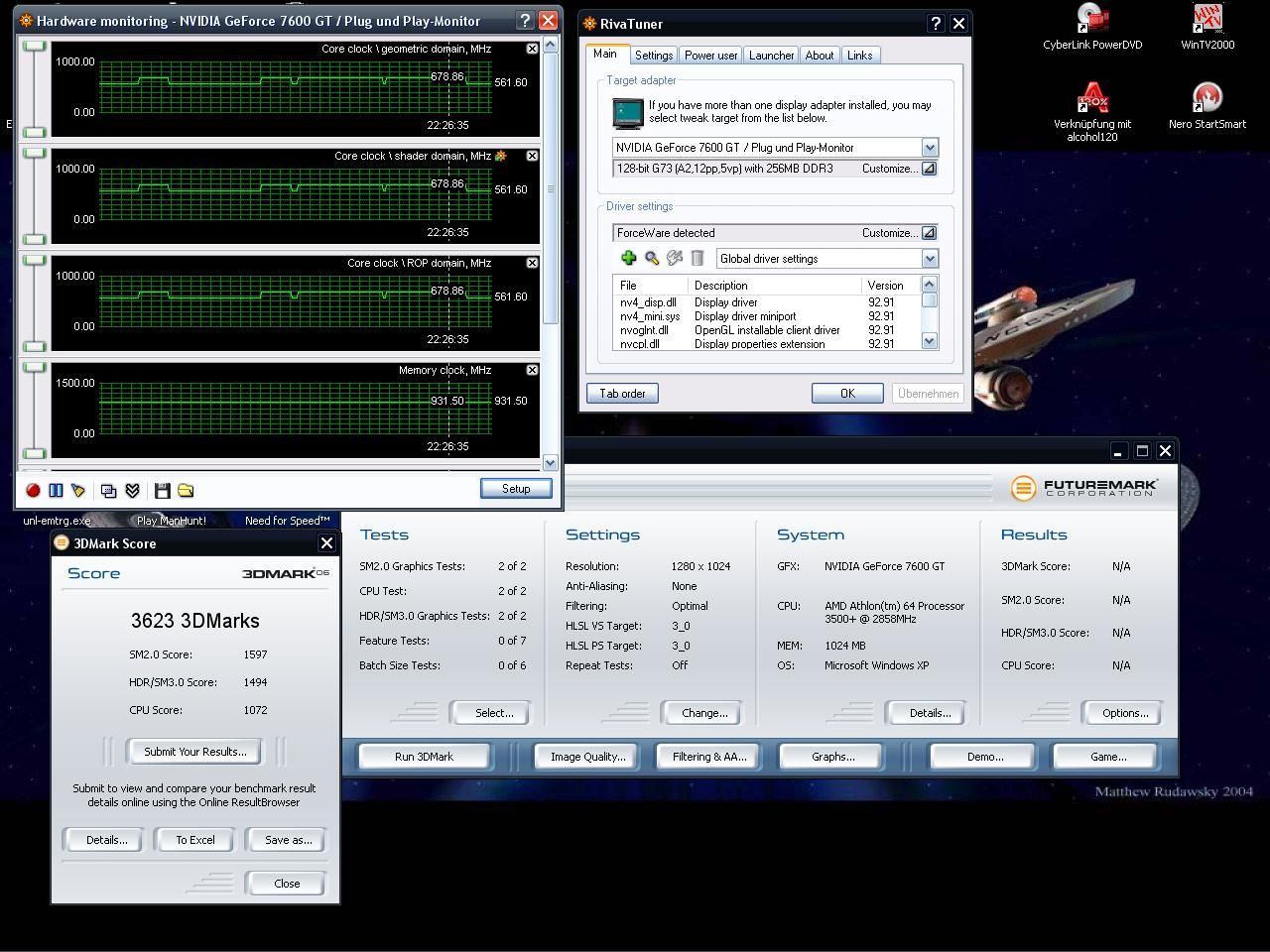1270x952 pixels.
Task: Open the Global driver settings dropdown
Action: (930, 259)
